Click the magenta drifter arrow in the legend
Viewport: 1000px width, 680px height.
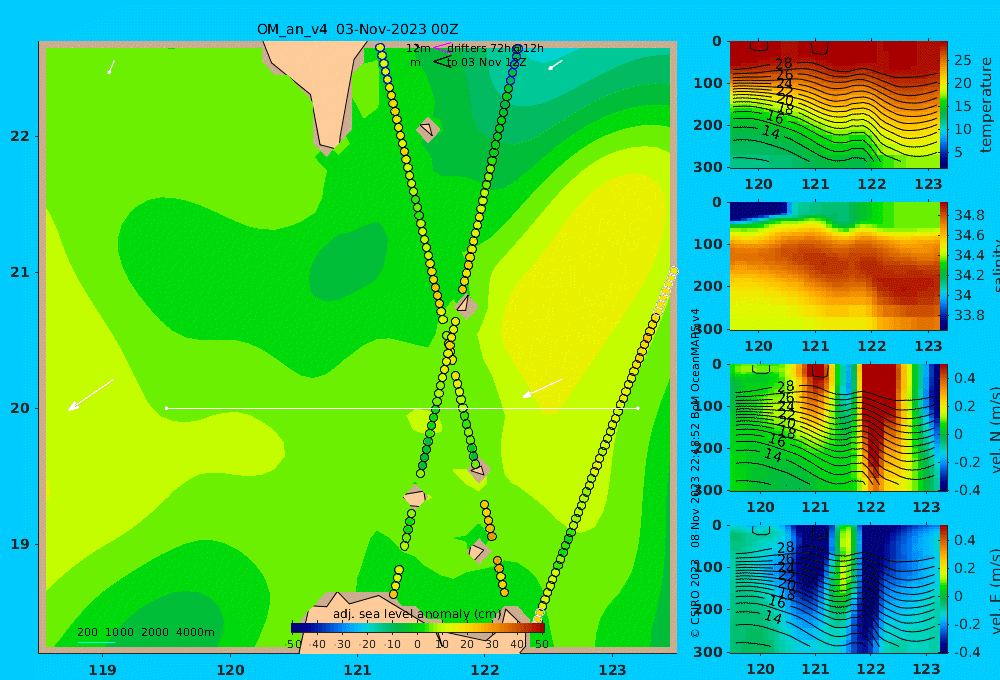pos(442,47)
